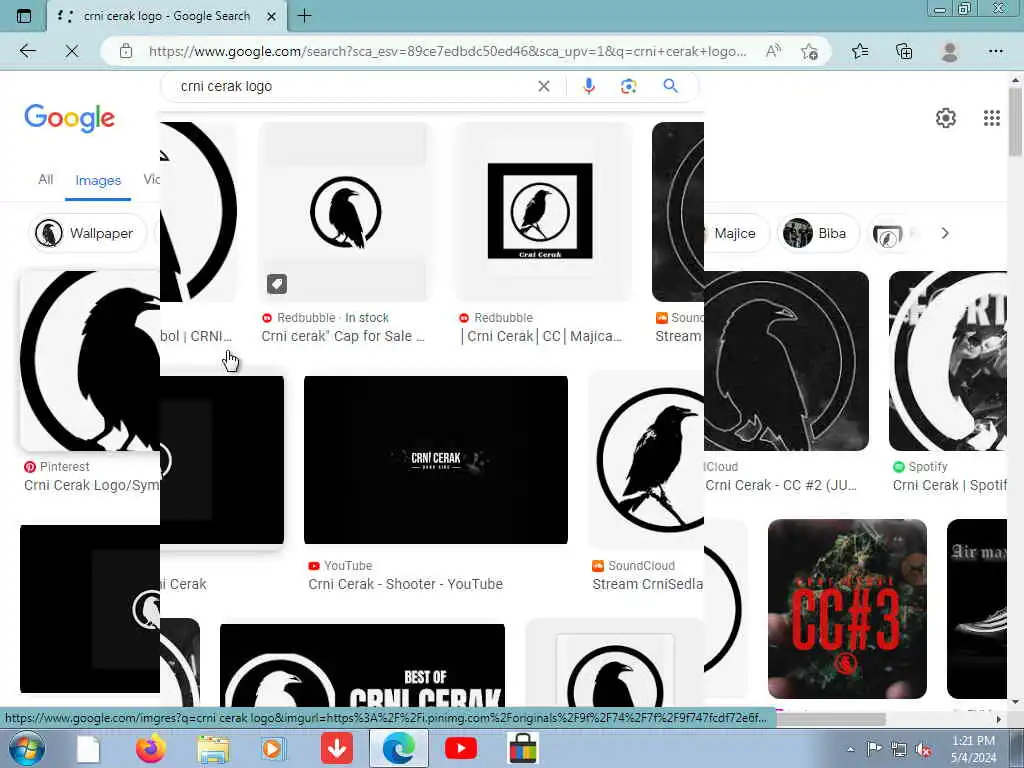Screen dimensions: 1024x768
Task: Open the framed Crni Cerak Redbubble thumbnail
Action: coord(541,212)
